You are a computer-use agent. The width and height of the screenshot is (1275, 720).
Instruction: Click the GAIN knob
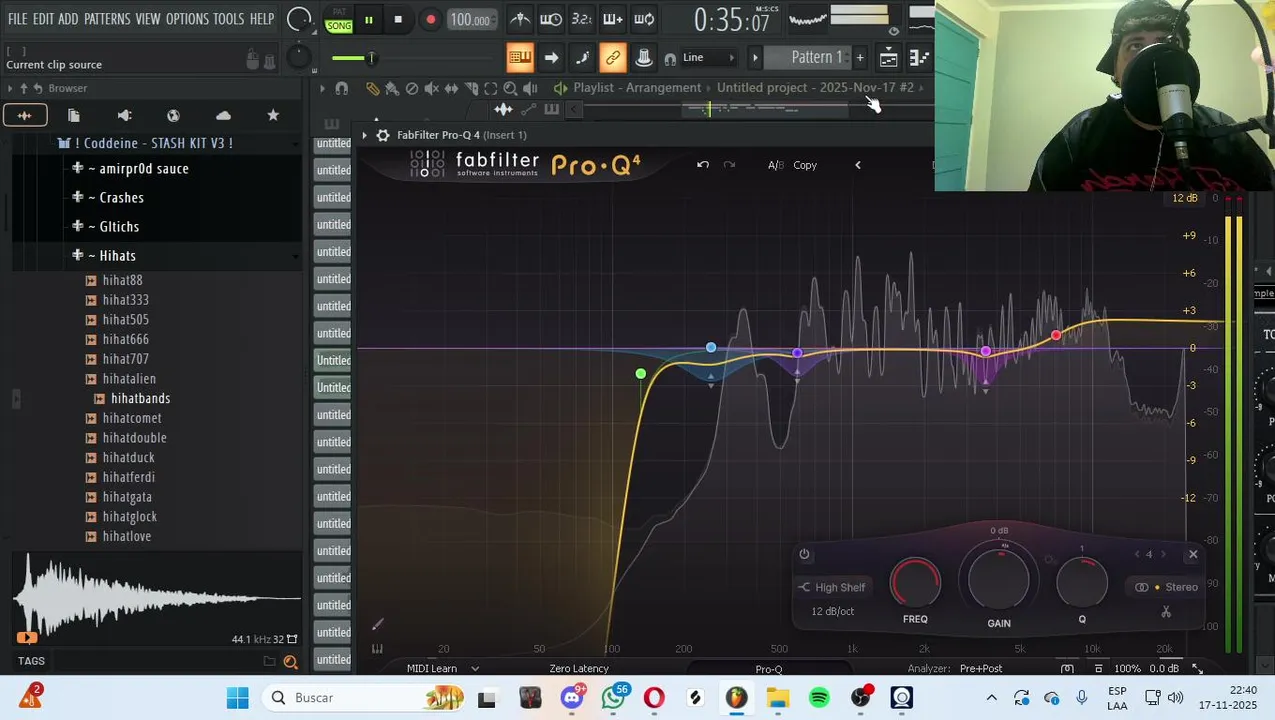pyautogui.click(x=998, y=578)
